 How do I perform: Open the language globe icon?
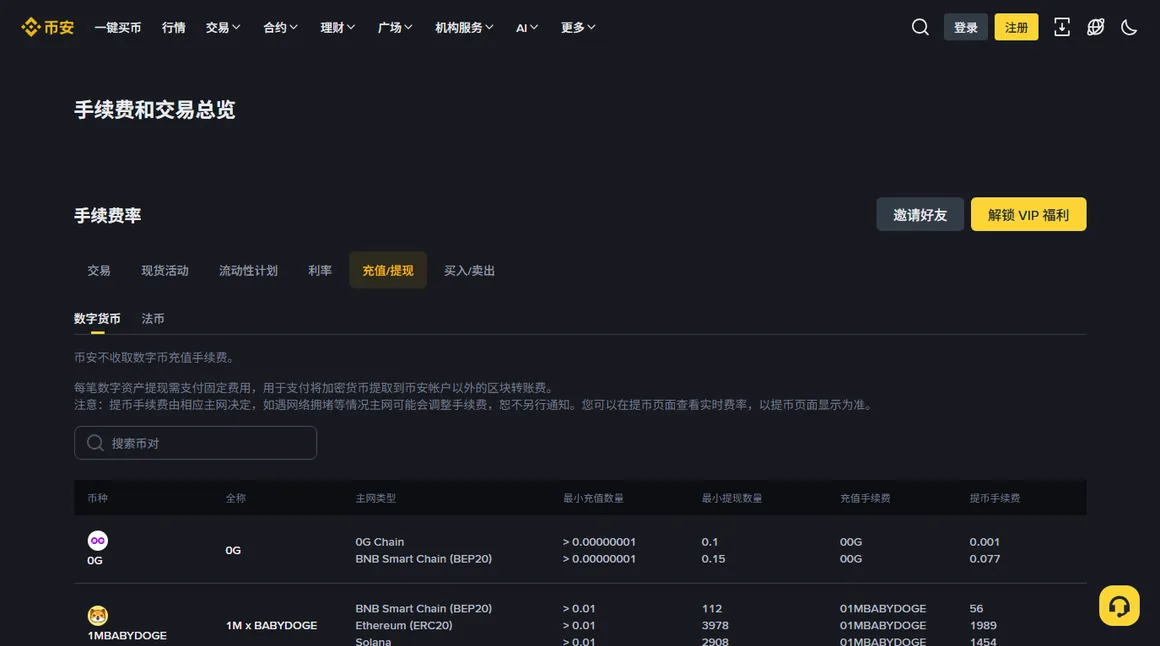click(x=1096, y=27)
